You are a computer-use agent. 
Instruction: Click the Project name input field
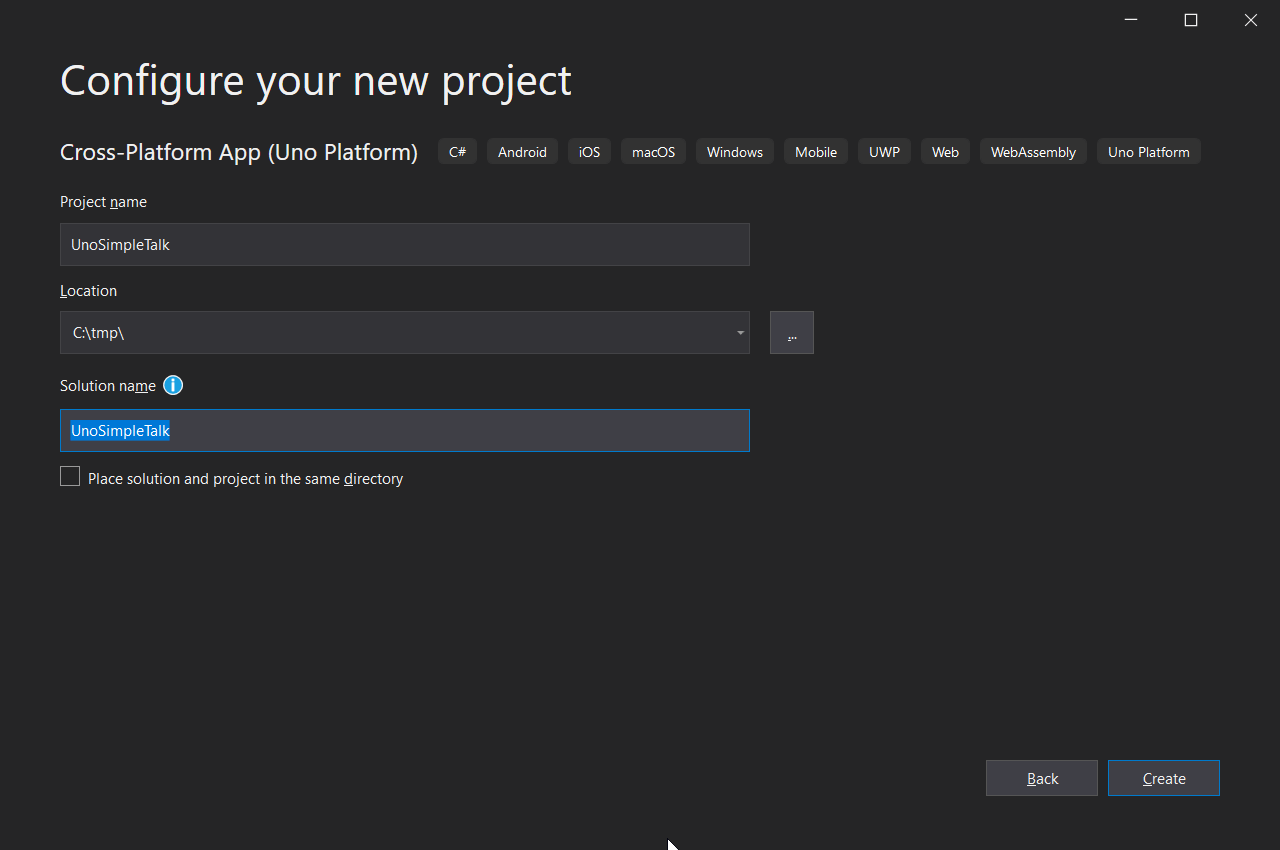pos(405,244)
